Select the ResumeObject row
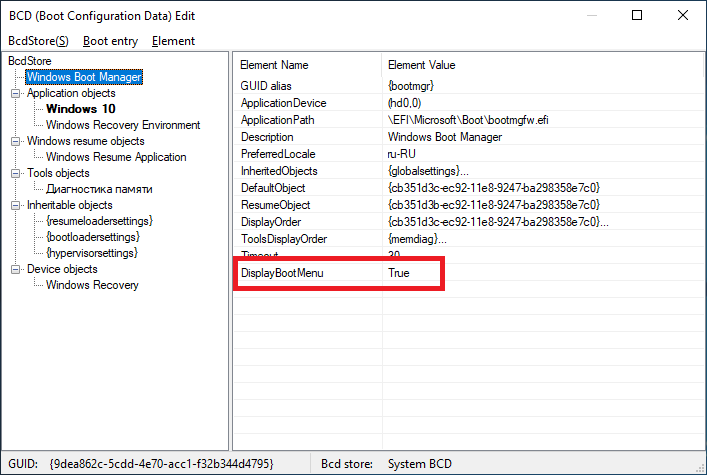The height and width of the screenshot is (475, 707). [469, 205]
